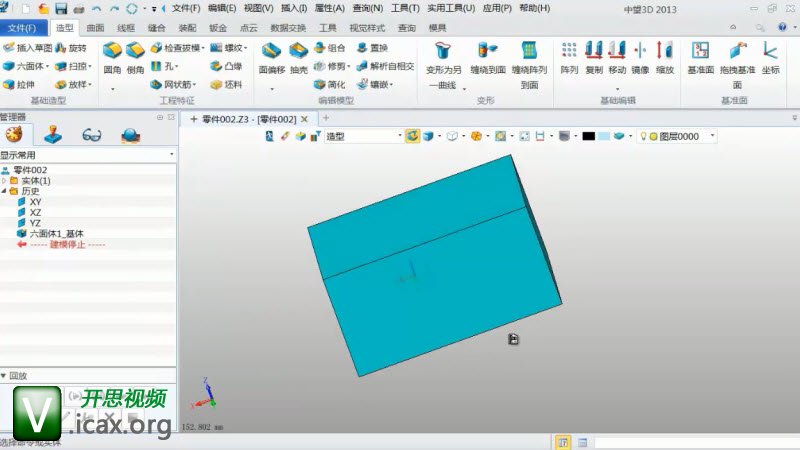Open the 图层0000 layer dropdown
The height and width of the screenshot is (450, 800).
pos(678,136)
